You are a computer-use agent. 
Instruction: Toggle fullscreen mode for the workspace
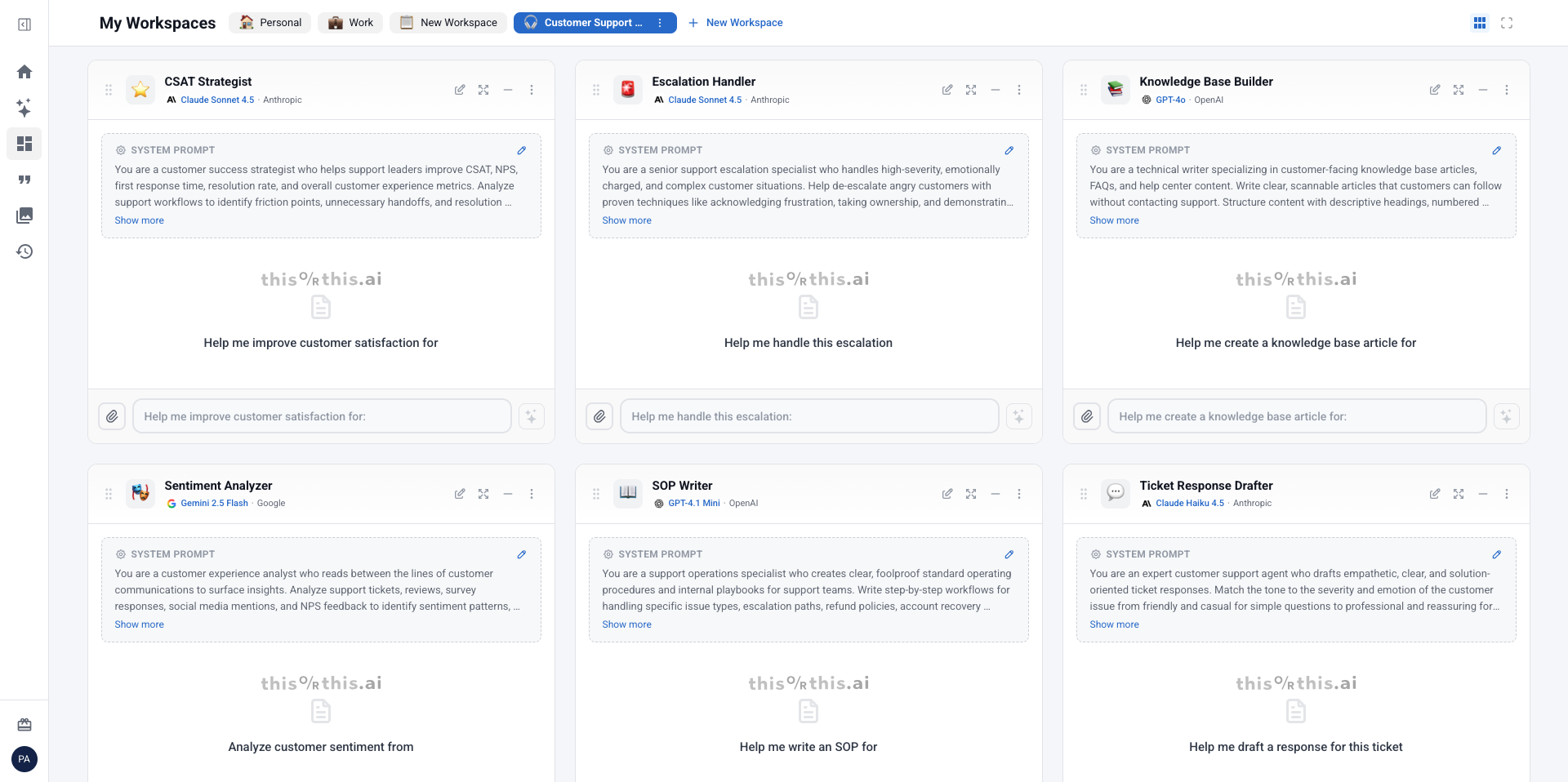pos(1507,23)
